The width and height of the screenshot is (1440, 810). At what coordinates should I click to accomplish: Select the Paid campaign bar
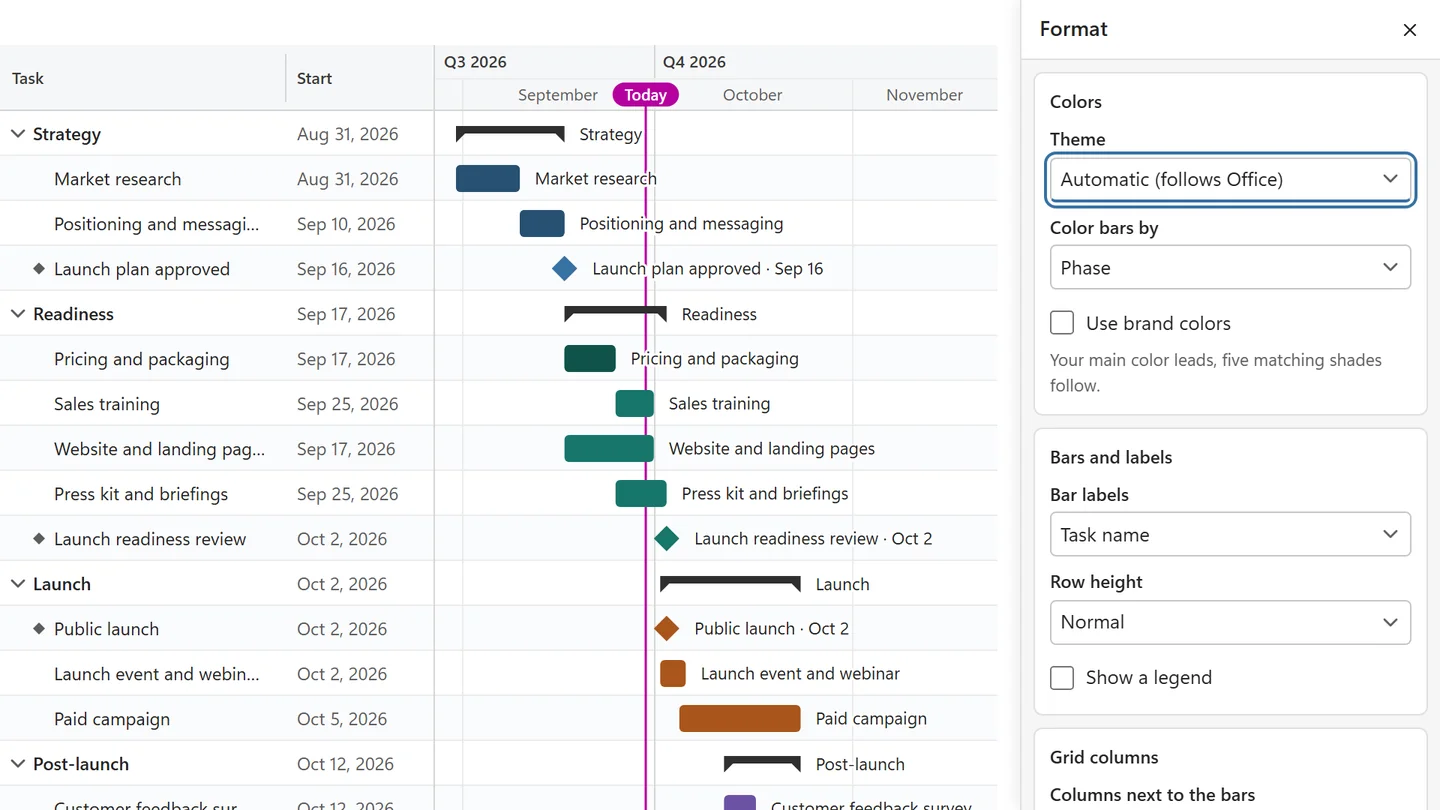pyautogui.click(x=740, y=718)
